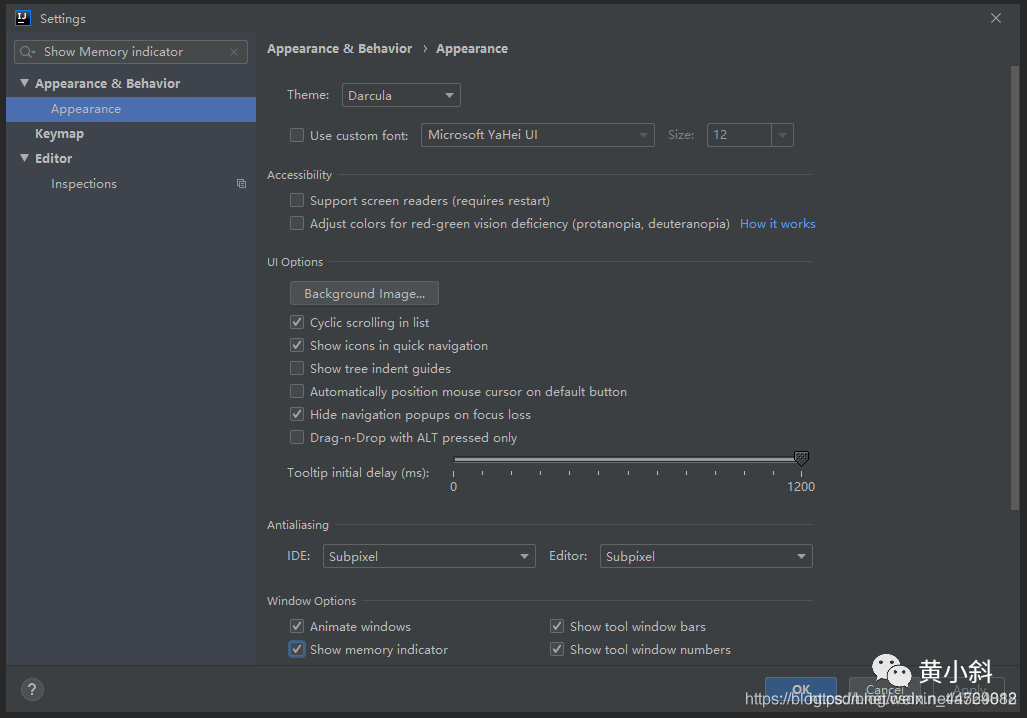Enable Support screen readers checkbox
The width and height of the screenshot is (1027, 718).
(297, 200)
